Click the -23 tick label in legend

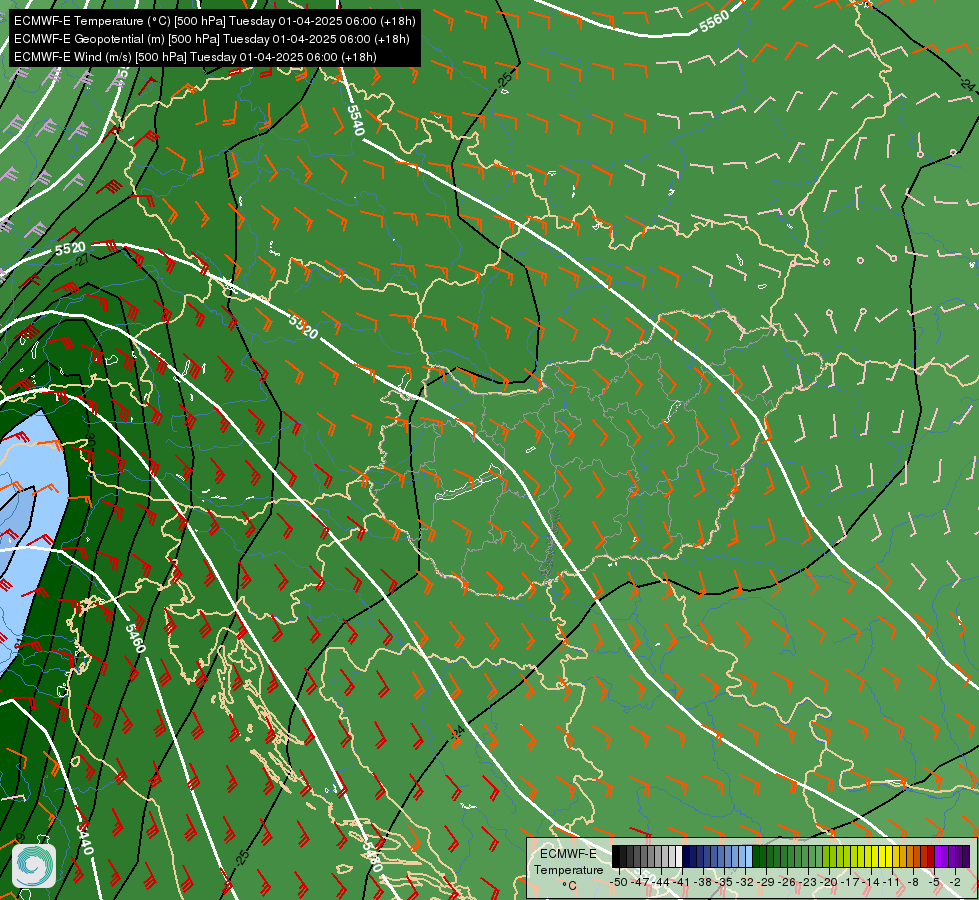point(809,882)
